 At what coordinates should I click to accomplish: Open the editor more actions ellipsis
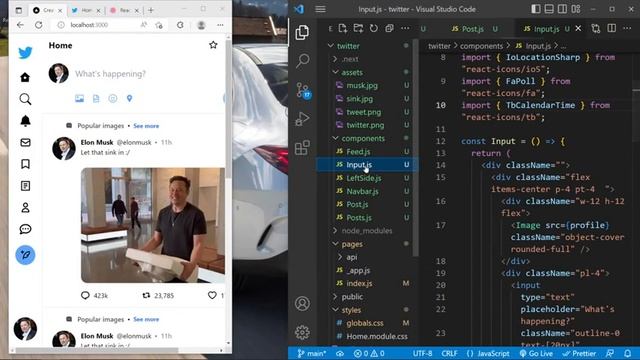pyautogui.click(x=627, y=28)
